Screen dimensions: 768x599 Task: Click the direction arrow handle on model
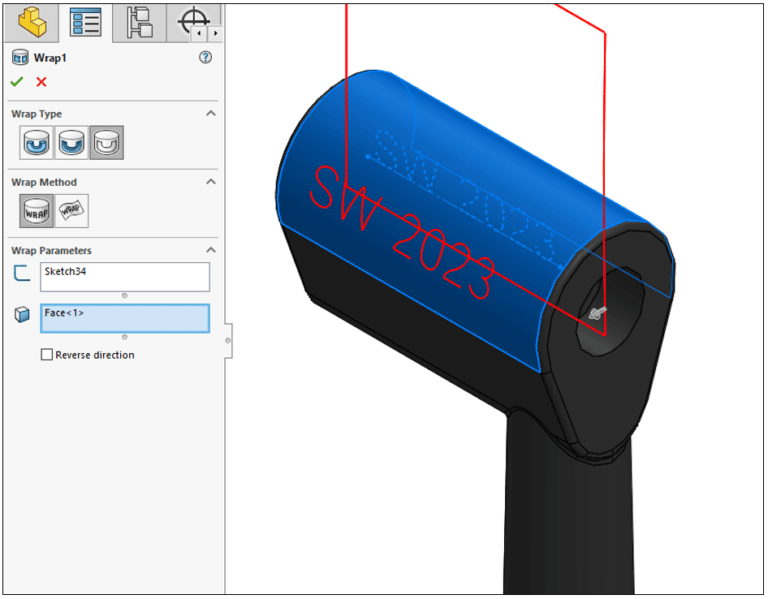(x=597, y=312)
